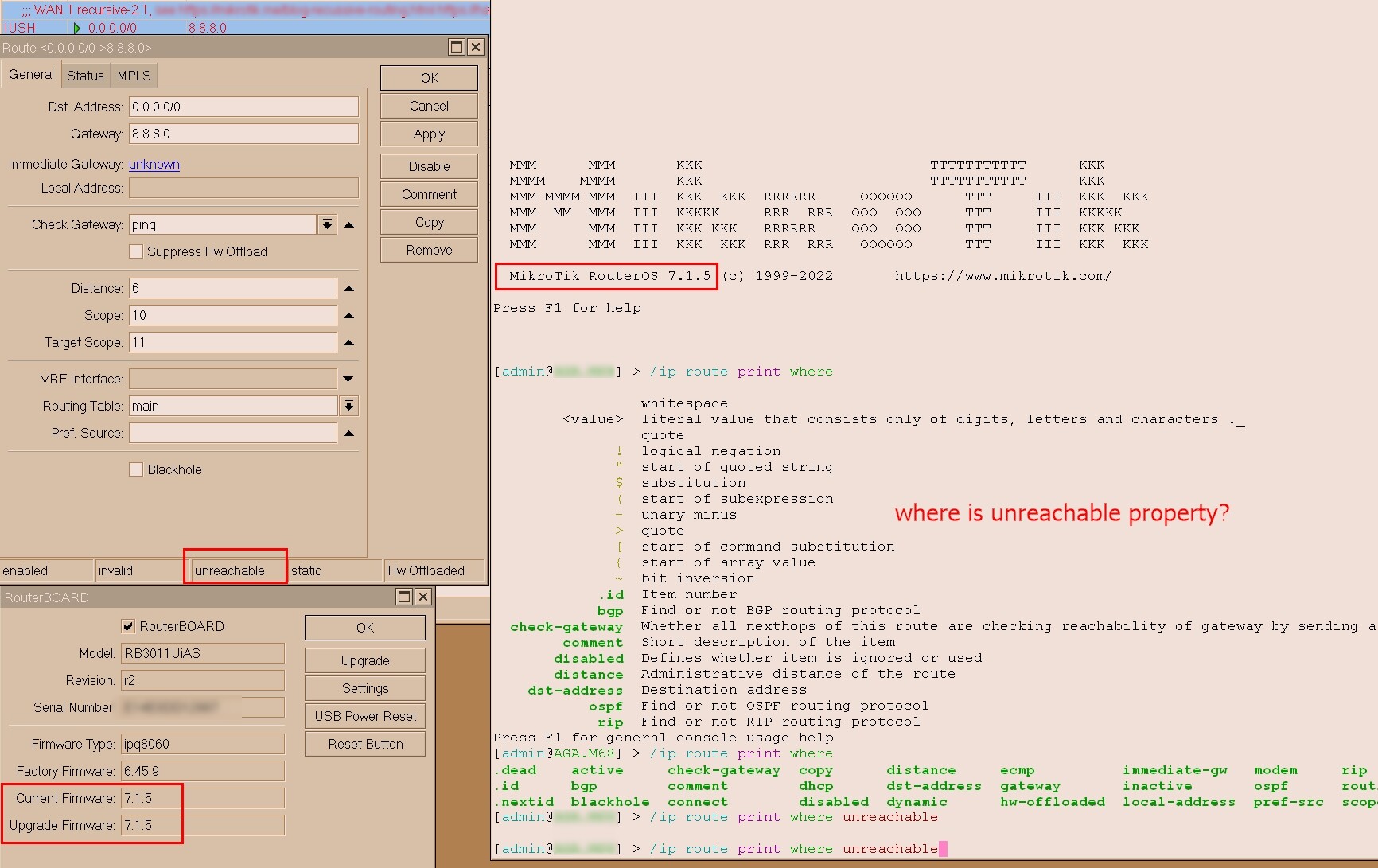Click the Apply button in Route dialog

point(428,133)
